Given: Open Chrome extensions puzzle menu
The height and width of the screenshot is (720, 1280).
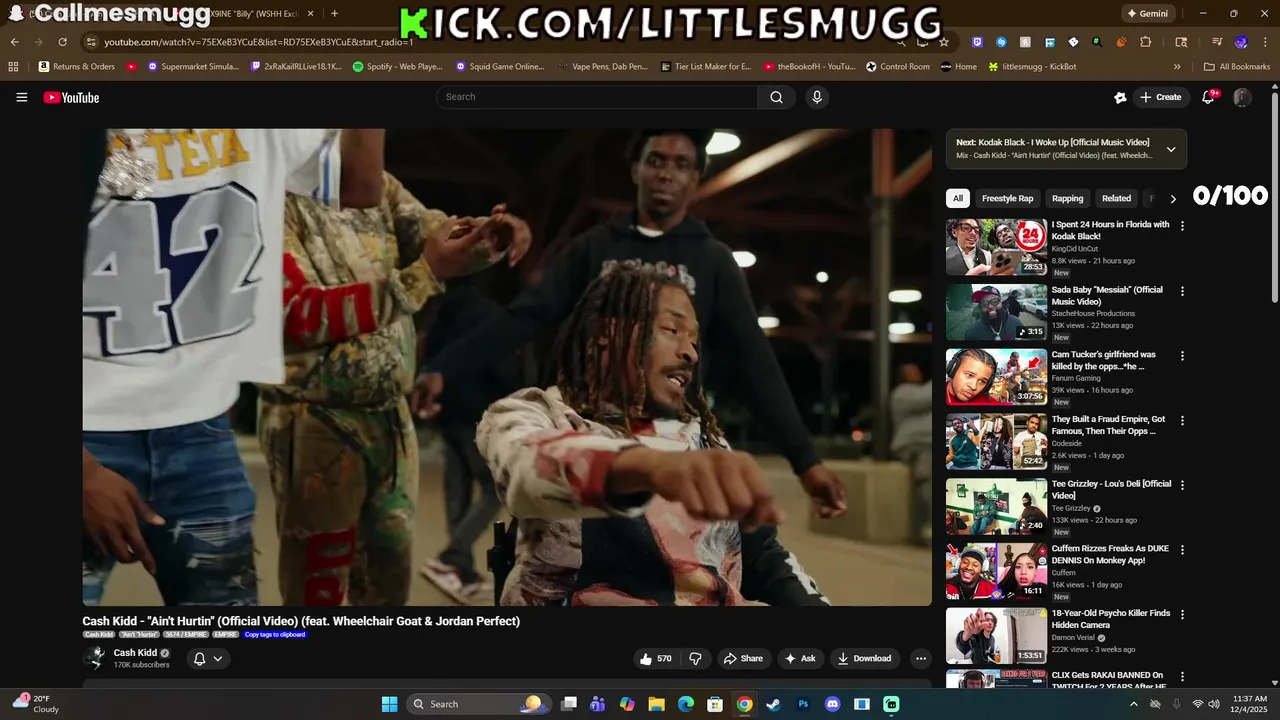Looking at the screenshot, I should pos(1146,42).
